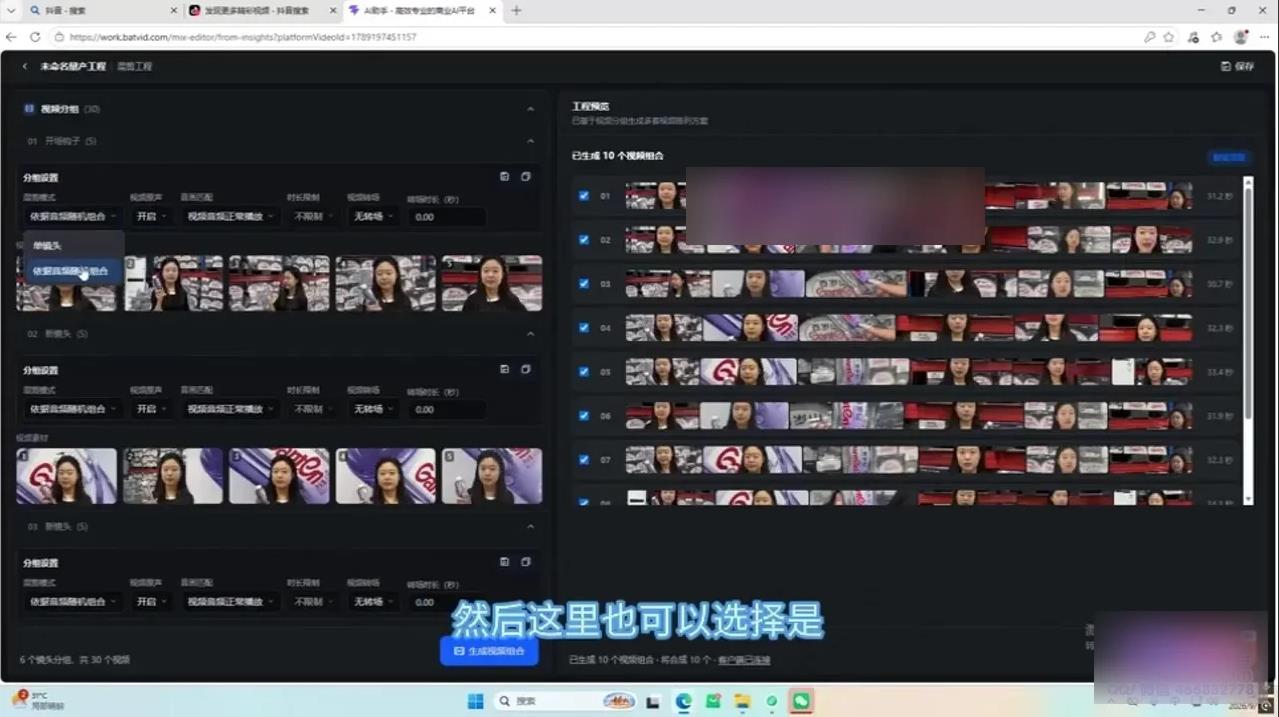Image resolution: width=1279 pixels, height=717 pixels.
Task: Open group 02 不限制 dropdown
Action: 314,409
